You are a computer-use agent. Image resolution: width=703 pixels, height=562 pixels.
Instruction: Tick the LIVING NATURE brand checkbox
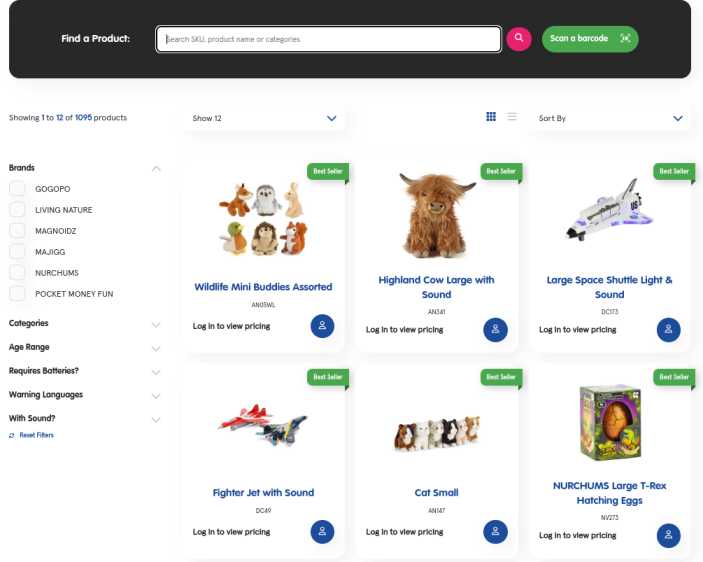(17, 210)
